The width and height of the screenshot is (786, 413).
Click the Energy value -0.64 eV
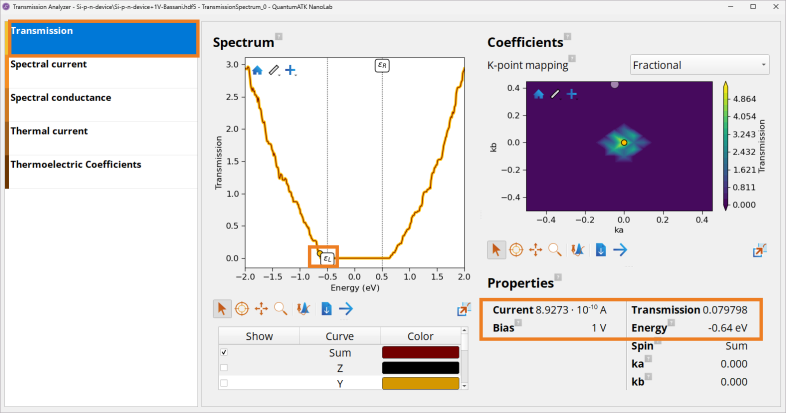727,328
